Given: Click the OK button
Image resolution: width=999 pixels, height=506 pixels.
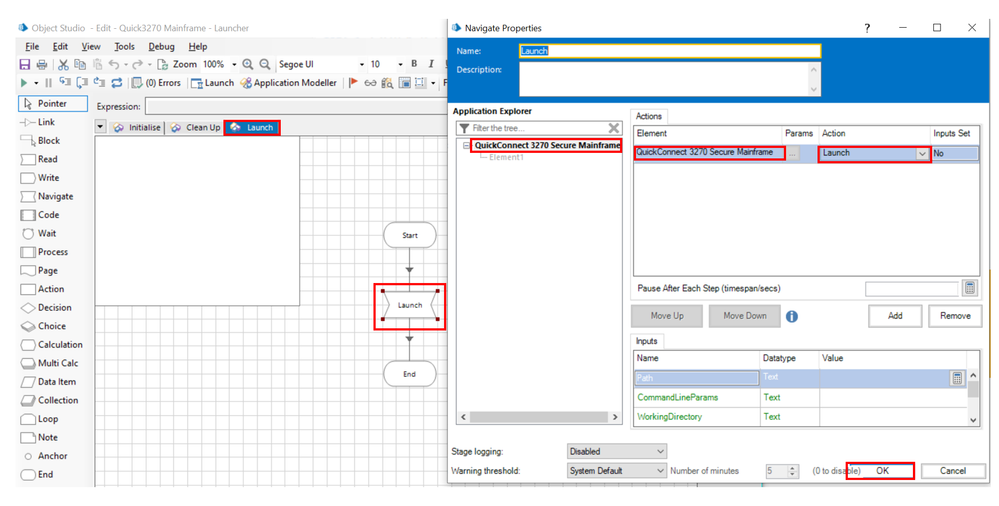Looking at the screenshot, I should (880, 471).
